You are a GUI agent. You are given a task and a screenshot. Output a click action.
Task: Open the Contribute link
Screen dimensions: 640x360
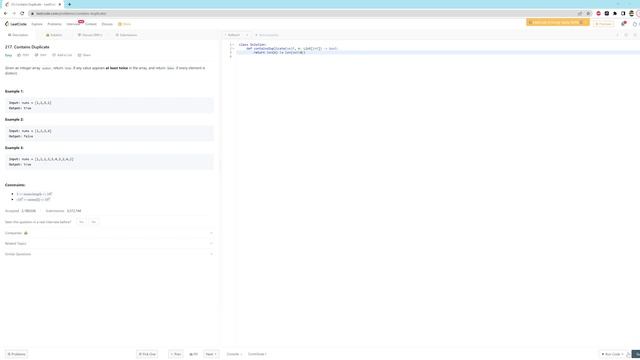257,354
